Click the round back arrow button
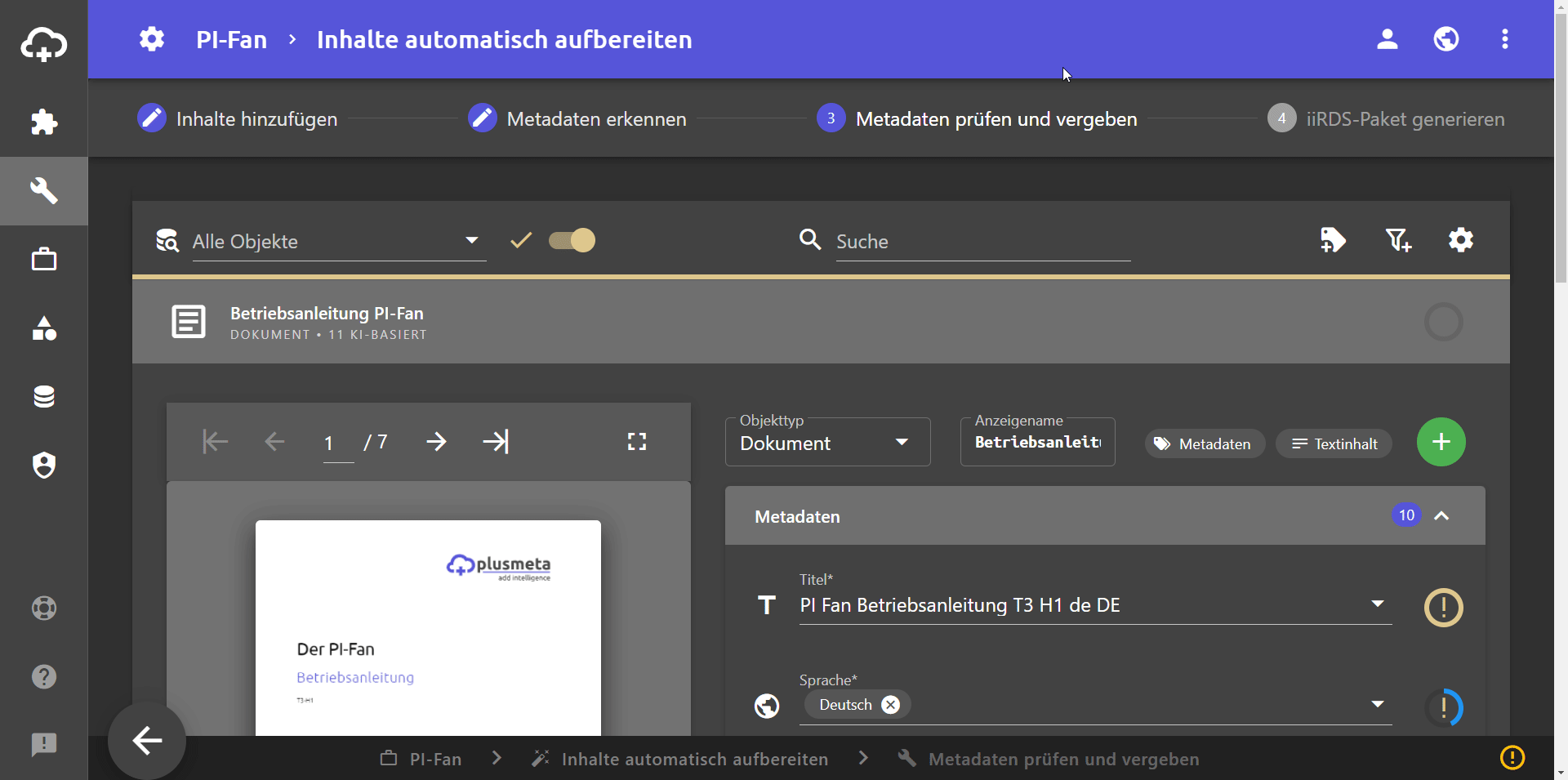This screenshot has height=780, width=1568. pyautogui.click(x=147, y=741)
